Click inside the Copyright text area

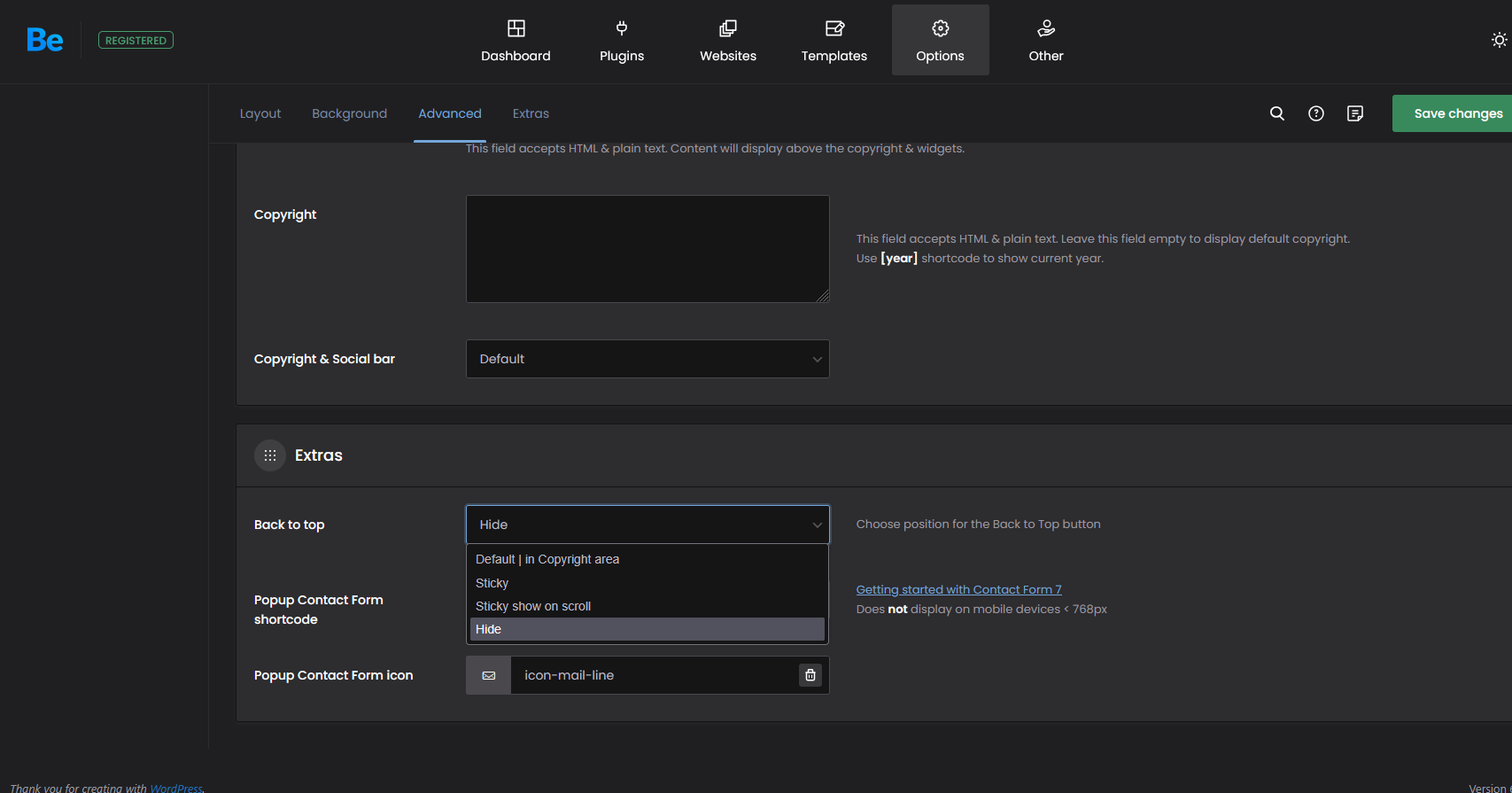pyautogui.click(x=647, y=249)
